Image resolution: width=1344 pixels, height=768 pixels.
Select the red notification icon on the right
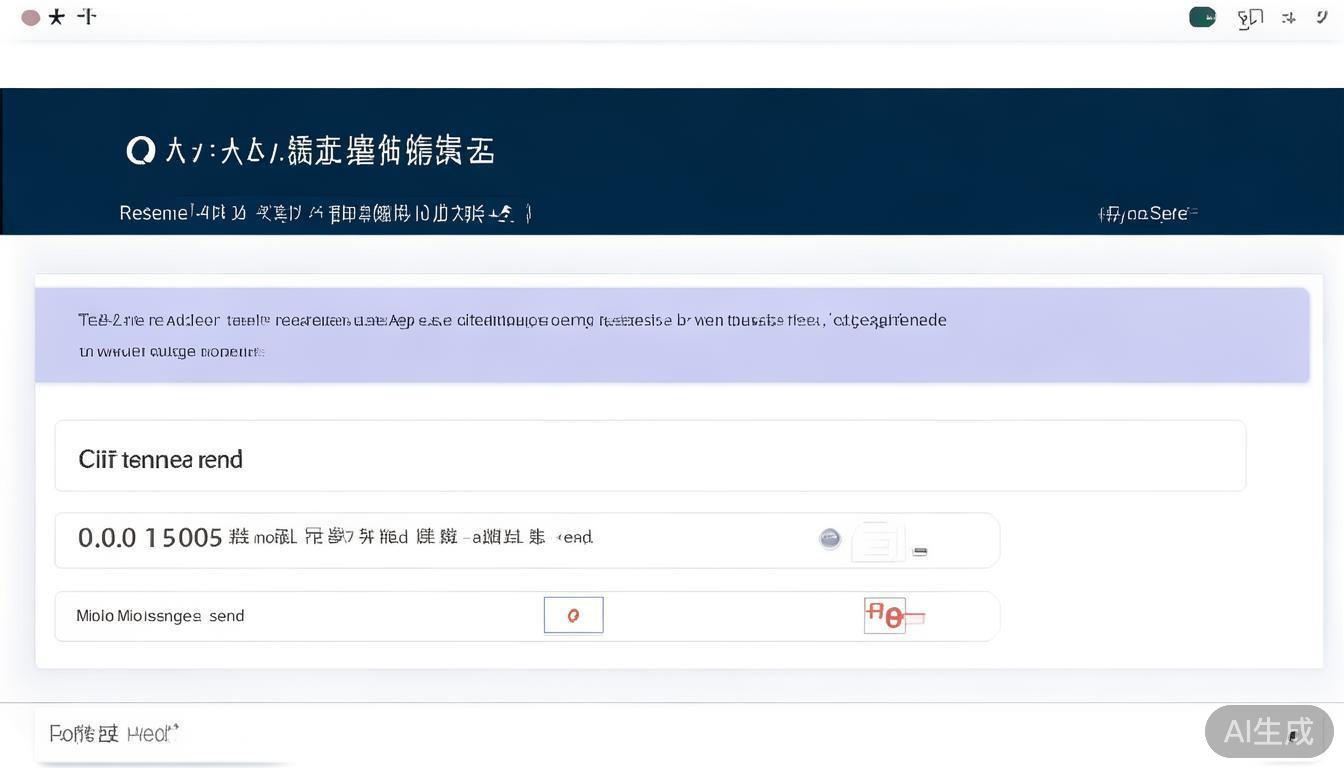tap(888, 616)
